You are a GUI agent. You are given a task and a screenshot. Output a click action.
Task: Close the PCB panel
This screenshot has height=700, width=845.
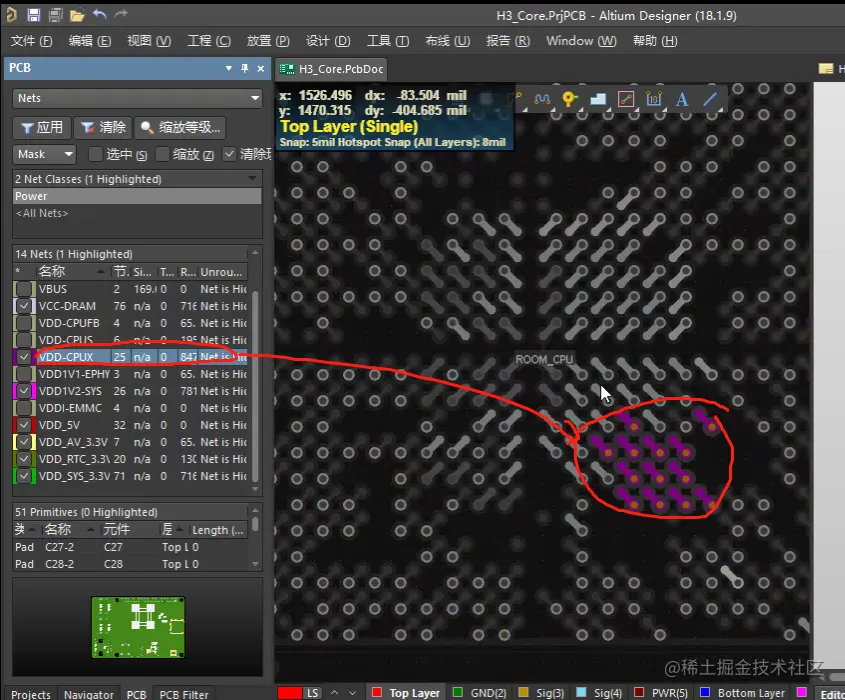coord(261,68)
